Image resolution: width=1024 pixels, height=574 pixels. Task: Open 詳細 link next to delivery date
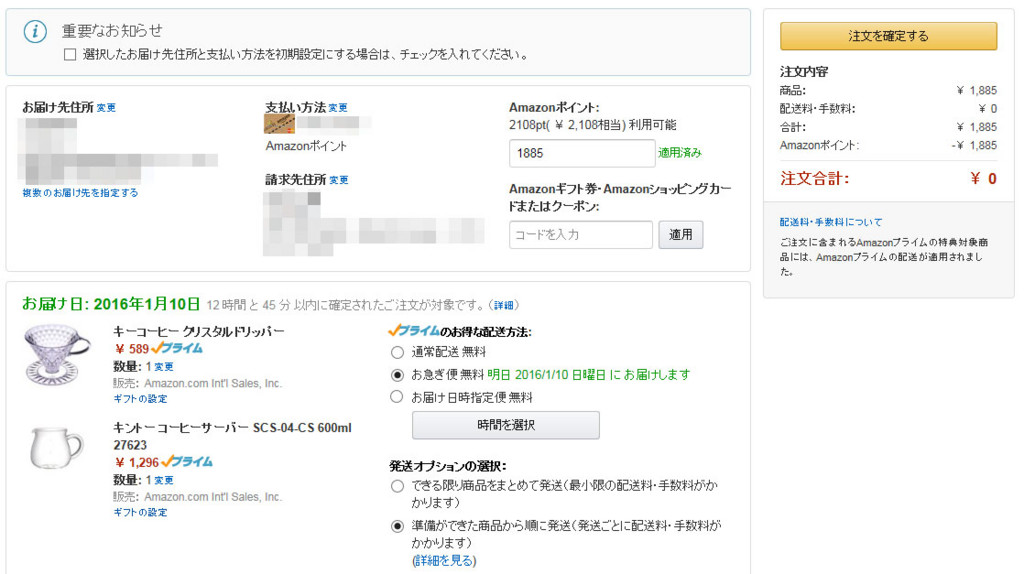pos(504,305)
